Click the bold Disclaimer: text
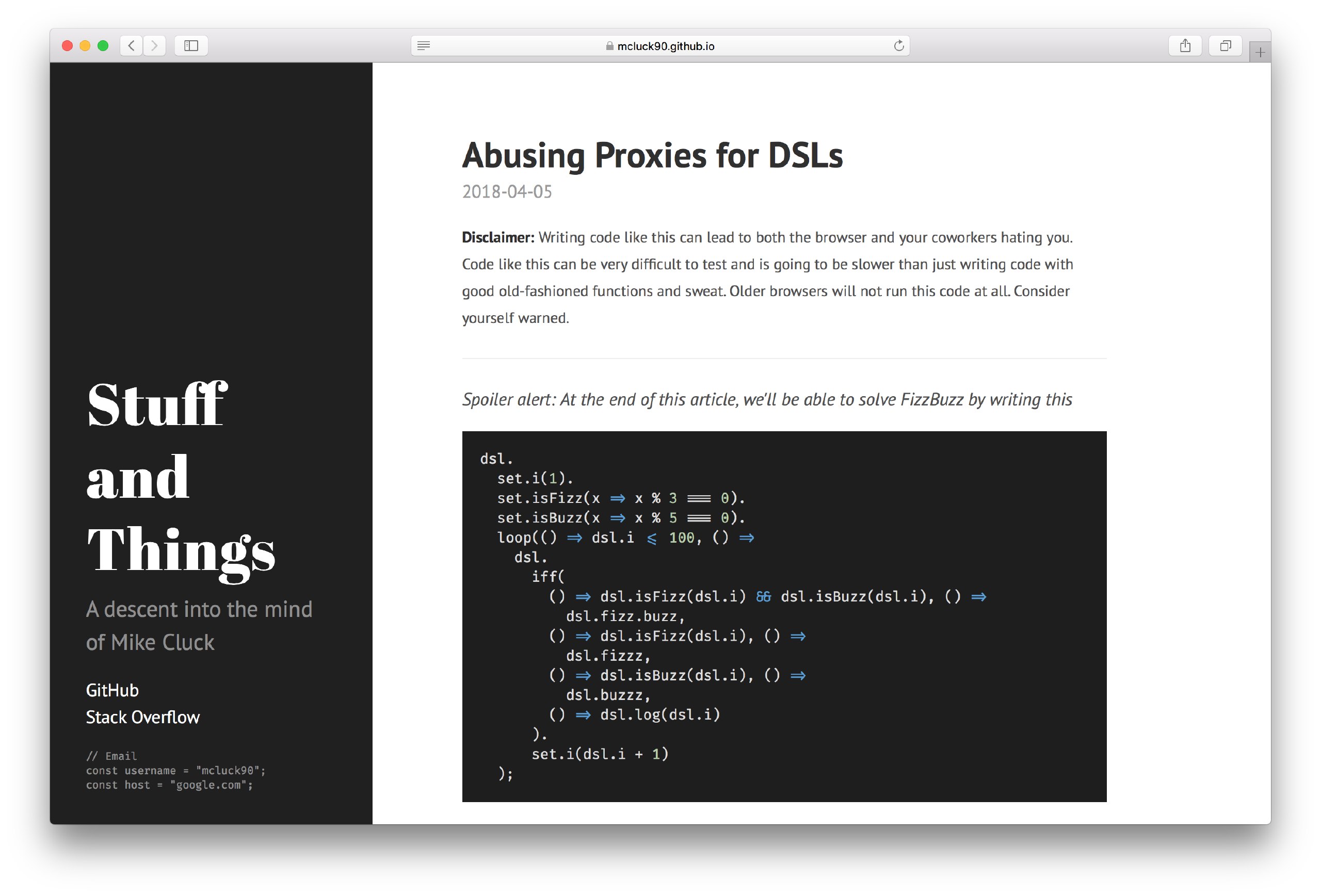The height and width of the screenshot is (896, 1321). click(x=498, y=237)
